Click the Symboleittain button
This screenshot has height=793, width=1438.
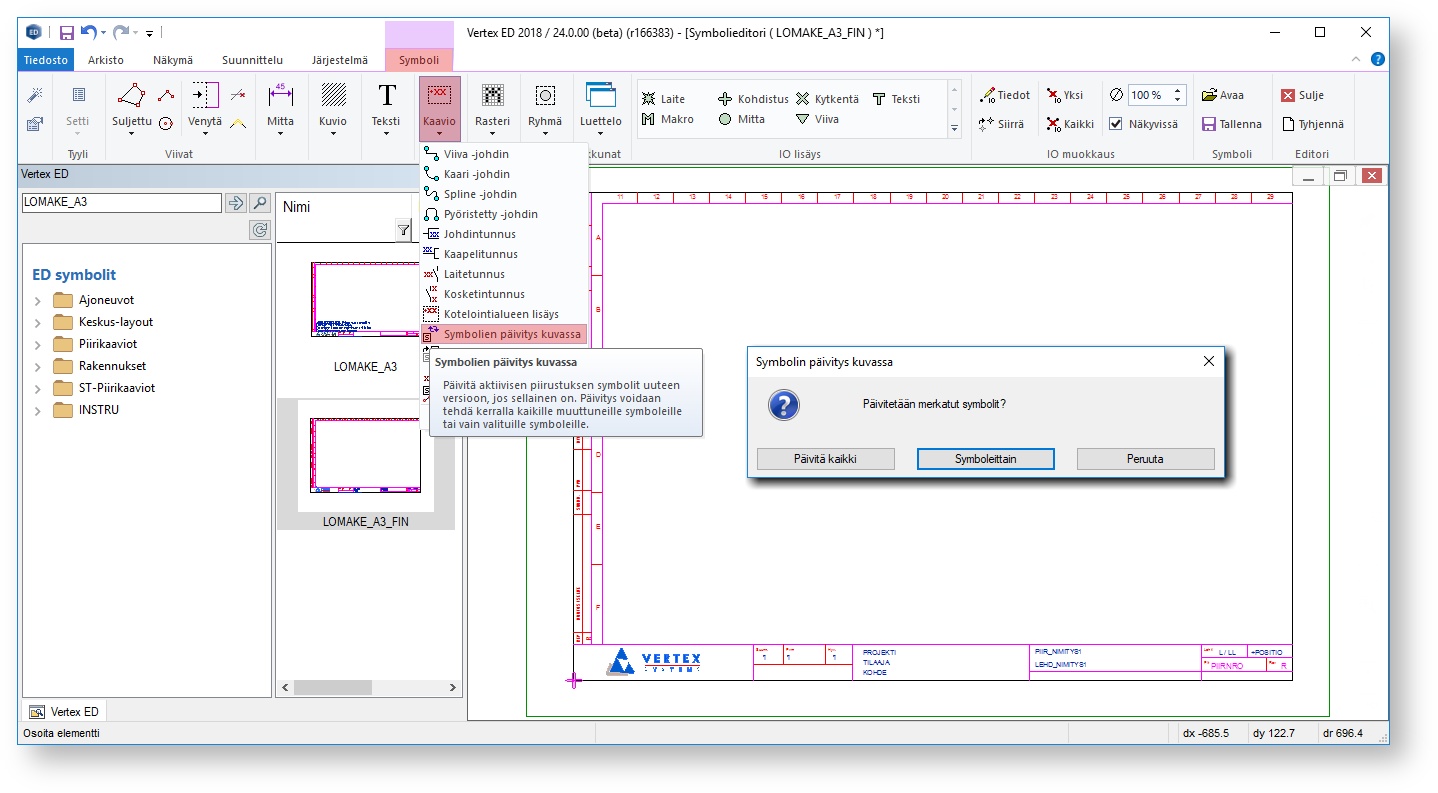tap(985, 459)
